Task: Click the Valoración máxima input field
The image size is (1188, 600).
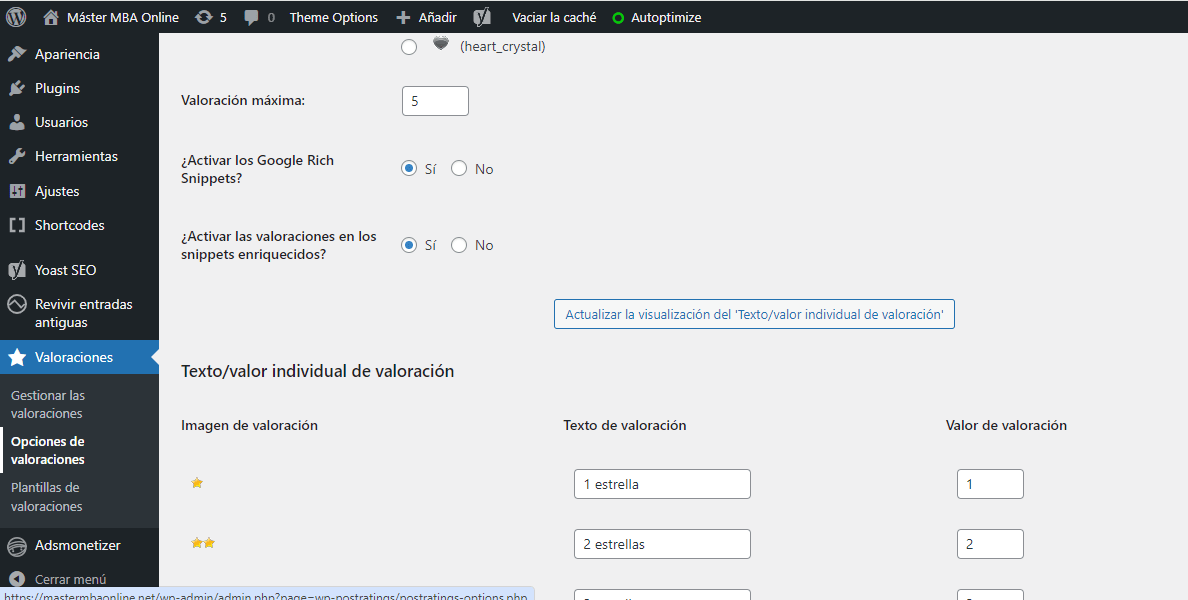Action: (x=435, y=101)
